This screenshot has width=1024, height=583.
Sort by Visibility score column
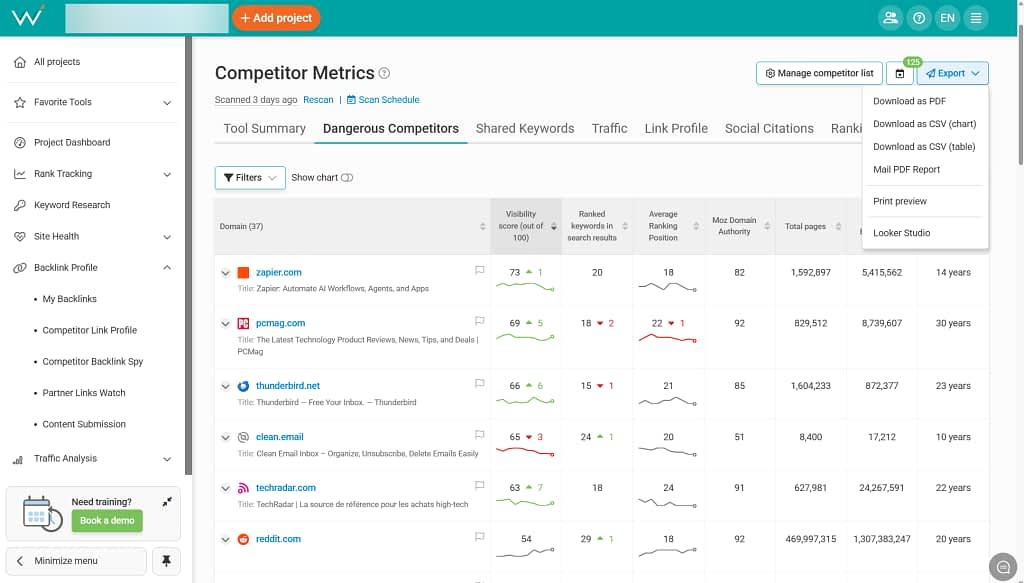[554, 227]
